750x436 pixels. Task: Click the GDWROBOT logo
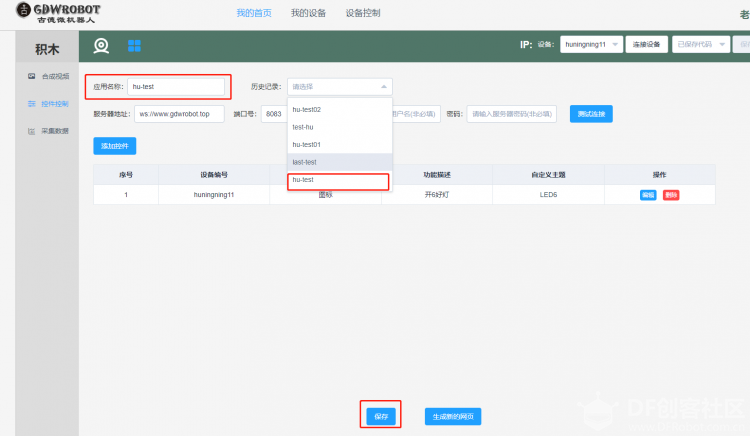coord(58,12)
